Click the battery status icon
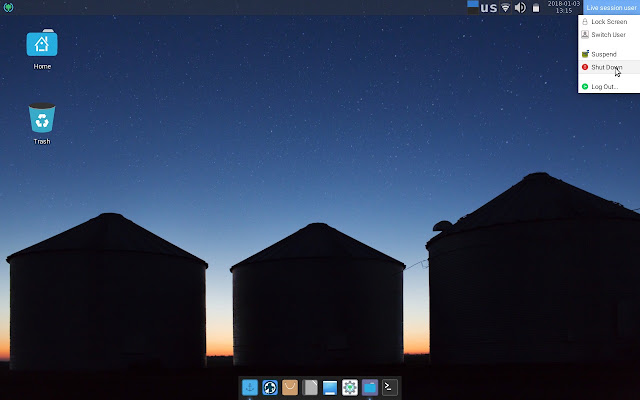Viewport: 640px width, 400px height. tap(536, 7)
